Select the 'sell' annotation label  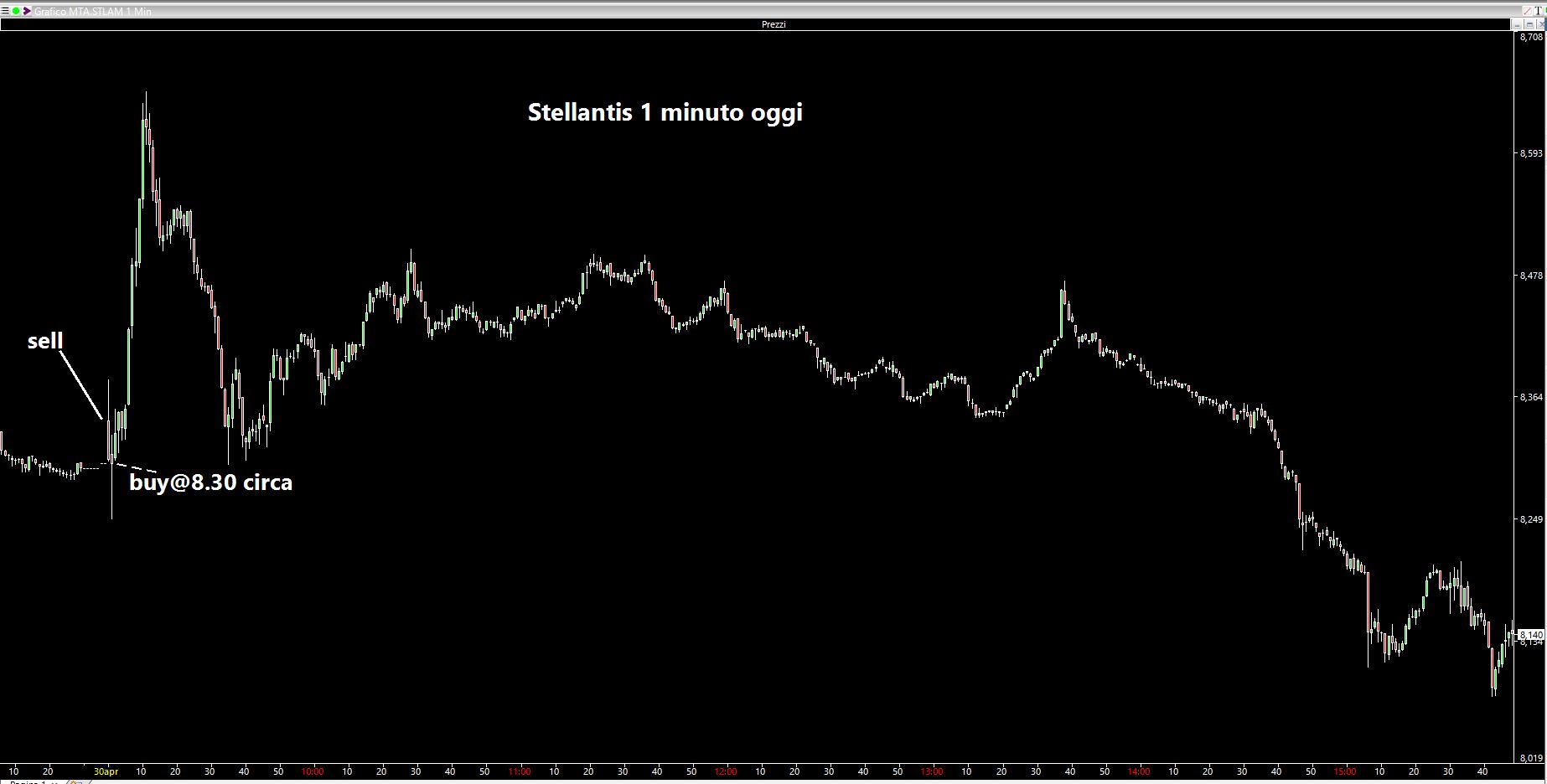click(x=45, y=341)
